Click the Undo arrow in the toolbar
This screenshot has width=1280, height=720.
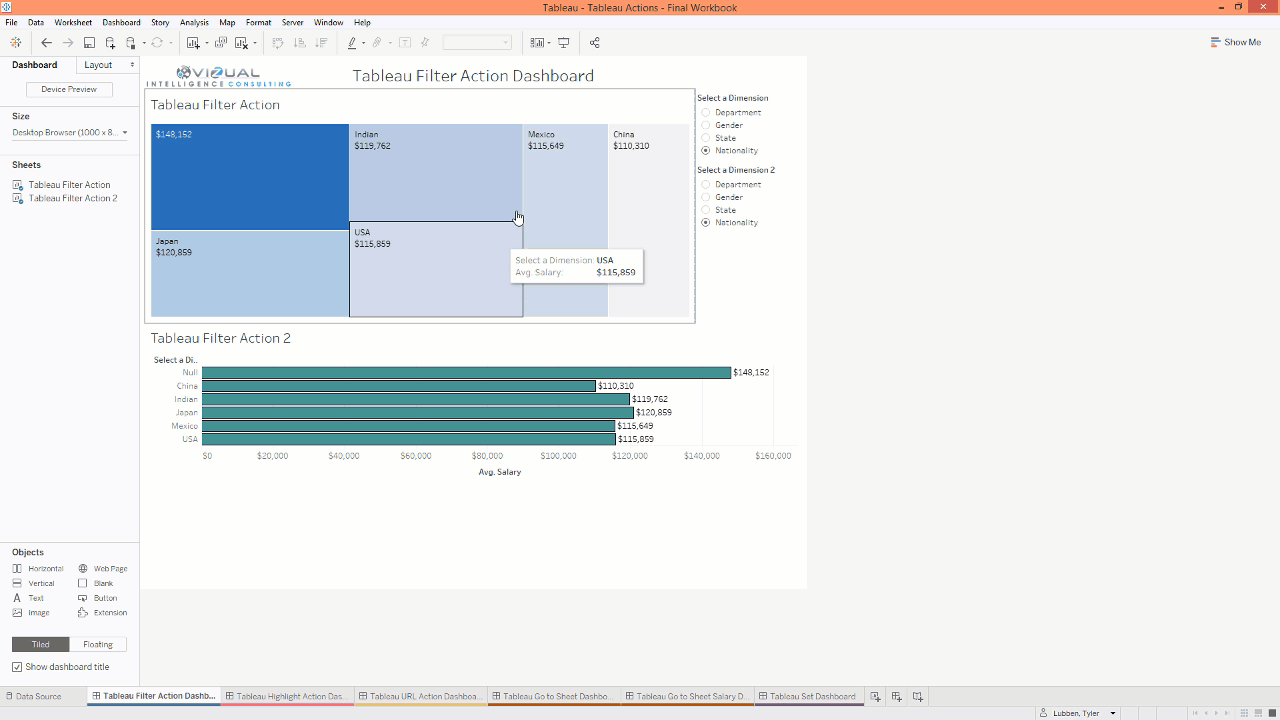coord(46,42)
